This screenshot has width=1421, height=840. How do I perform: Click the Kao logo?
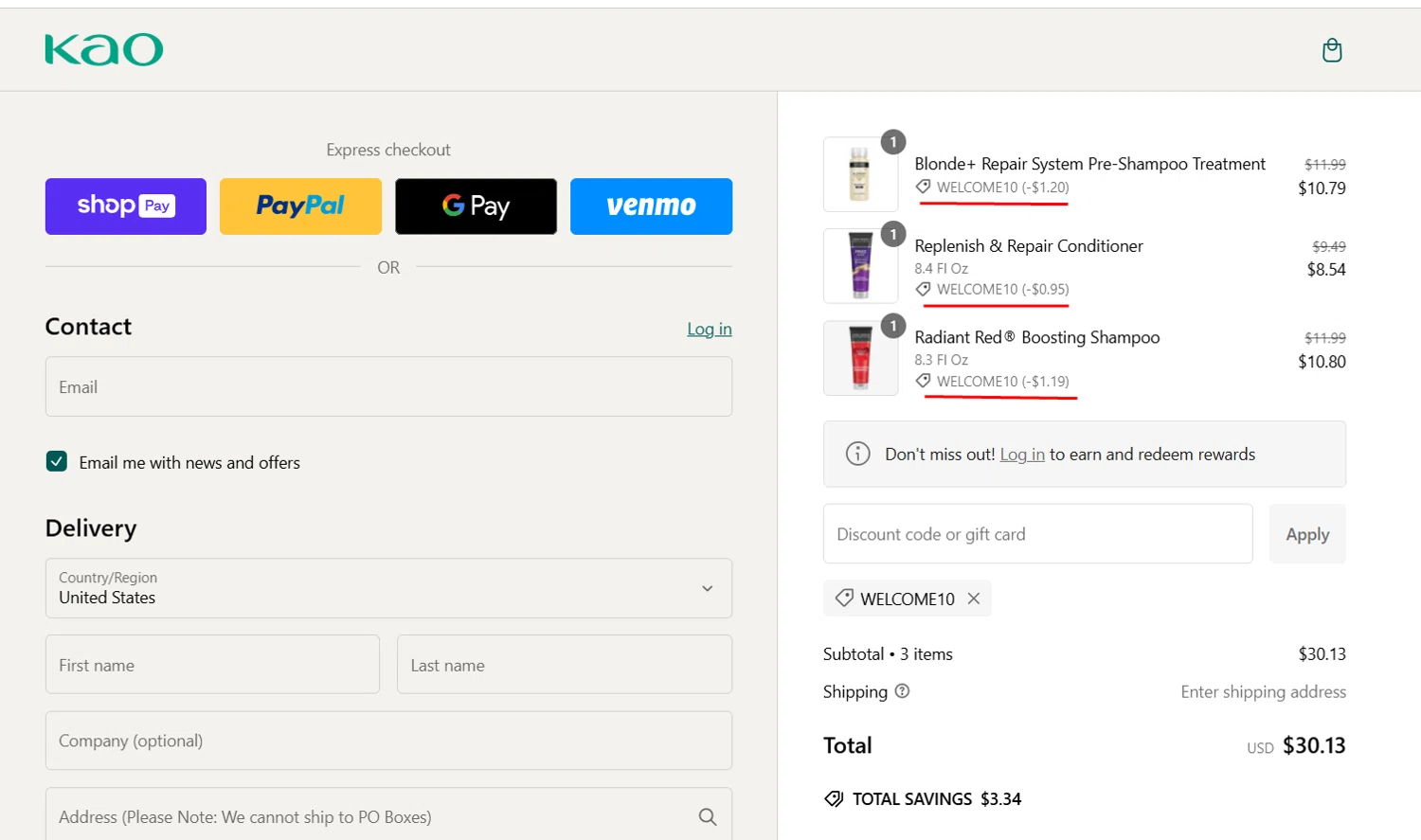pos(104,50)
